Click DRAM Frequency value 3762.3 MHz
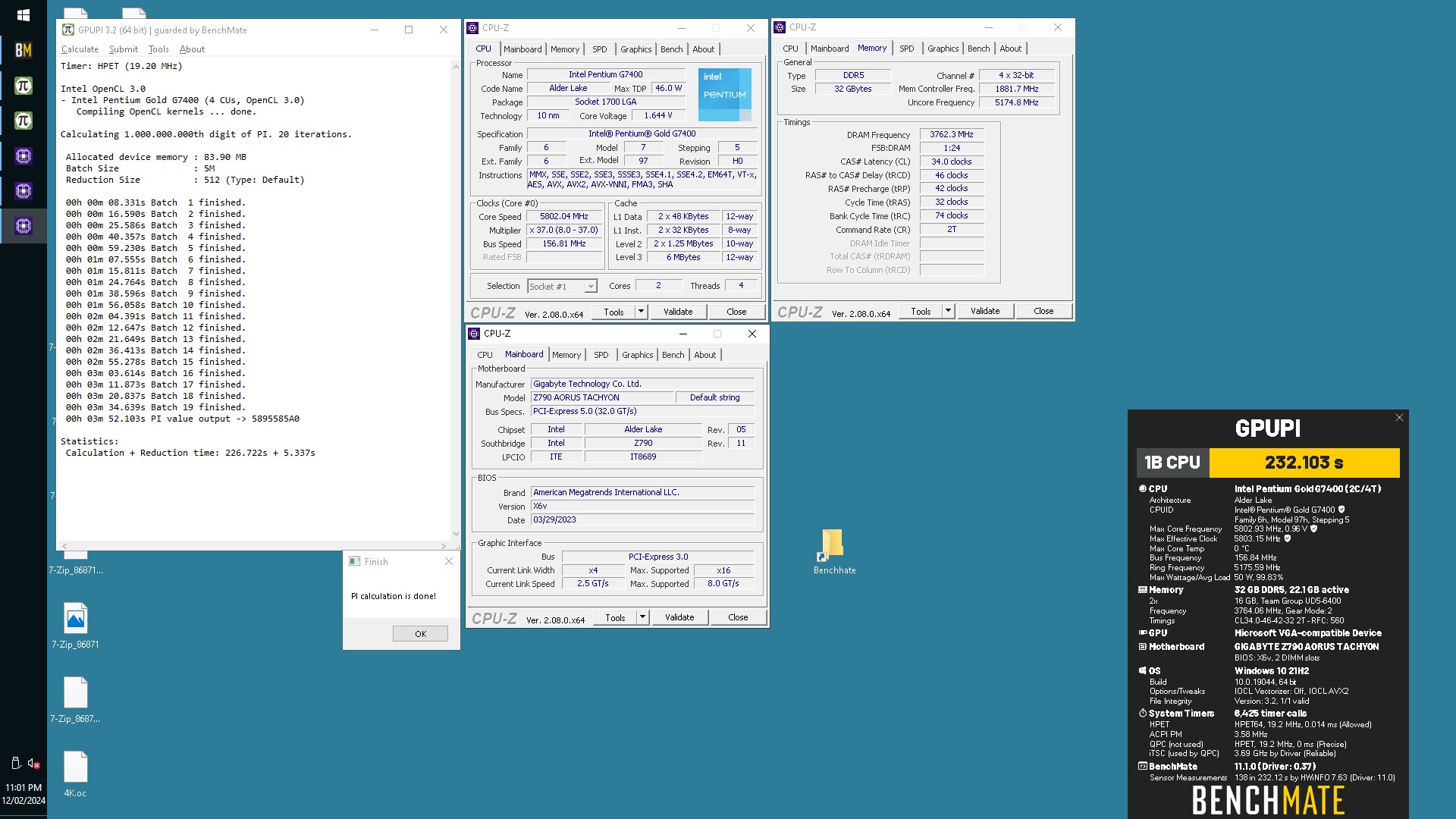Image resolution: width=1456 pixels, height=819 pixels. 952,135
